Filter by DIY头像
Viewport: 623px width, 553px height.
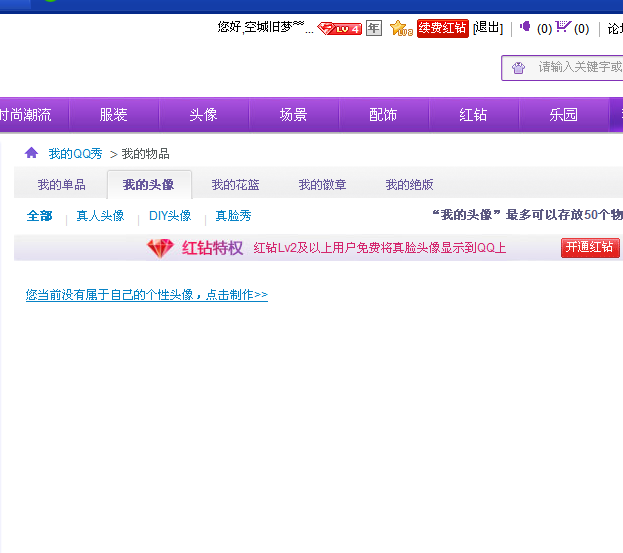point(170,216)
